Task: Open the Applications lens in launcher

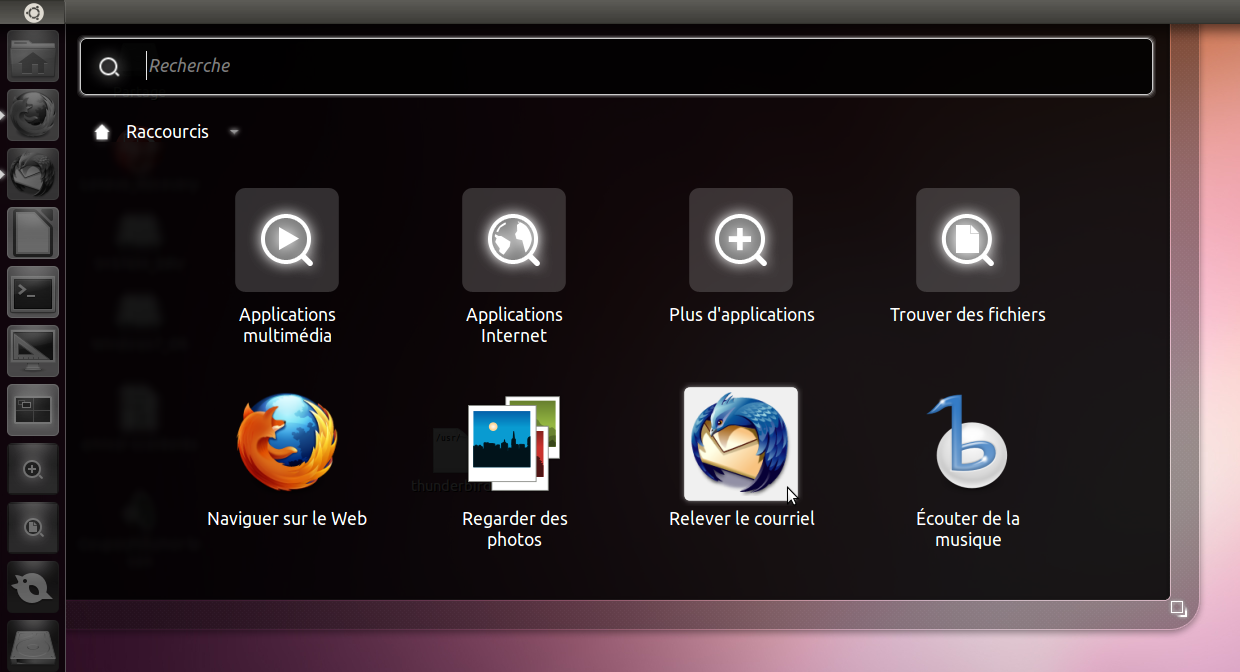Action: click(x=33, y=469)
